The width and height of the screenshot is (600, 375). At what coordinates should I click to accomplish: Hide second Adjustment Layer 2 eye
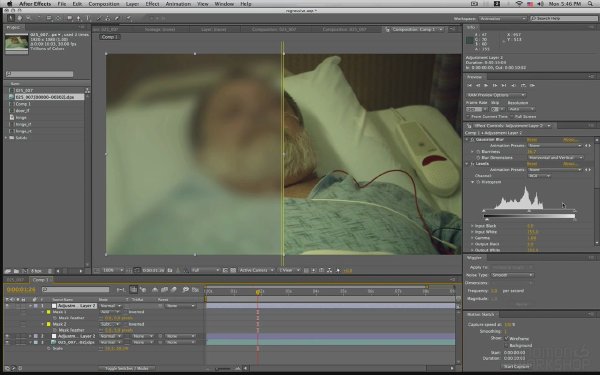7,336
